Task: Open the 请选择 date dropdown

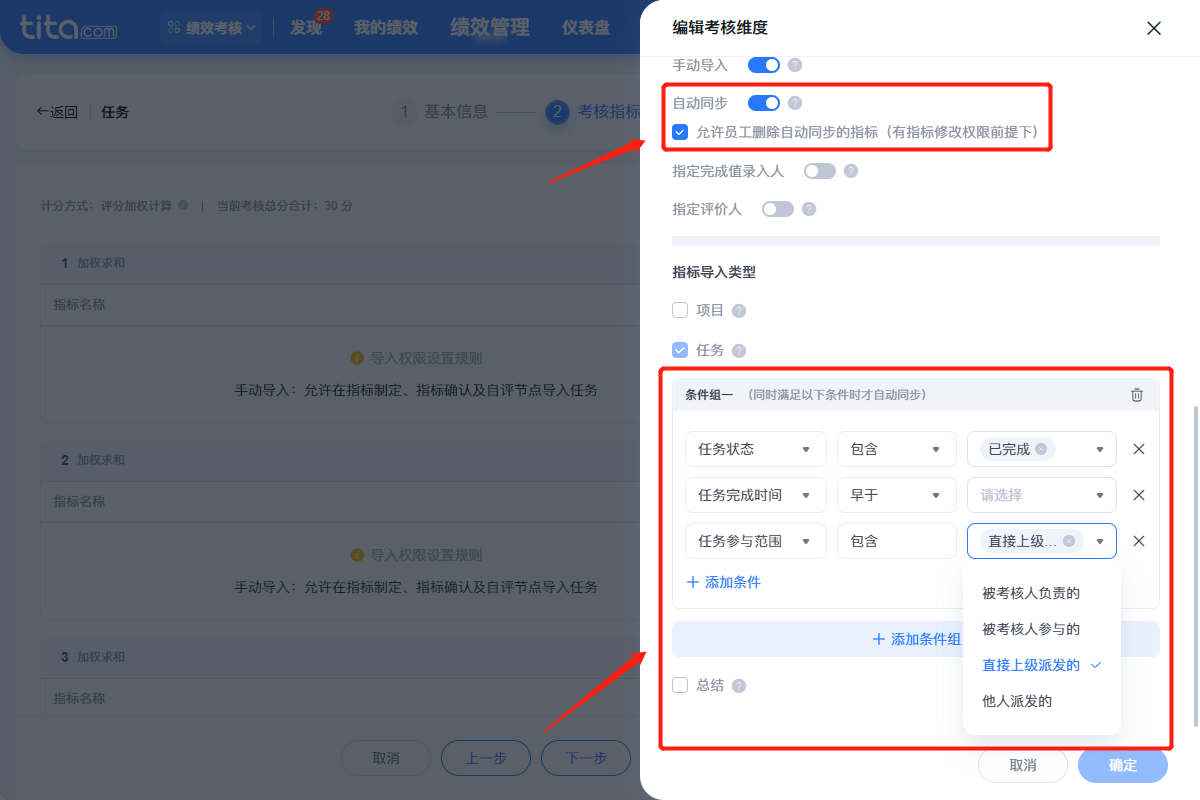Action: tap(1041, 495)
